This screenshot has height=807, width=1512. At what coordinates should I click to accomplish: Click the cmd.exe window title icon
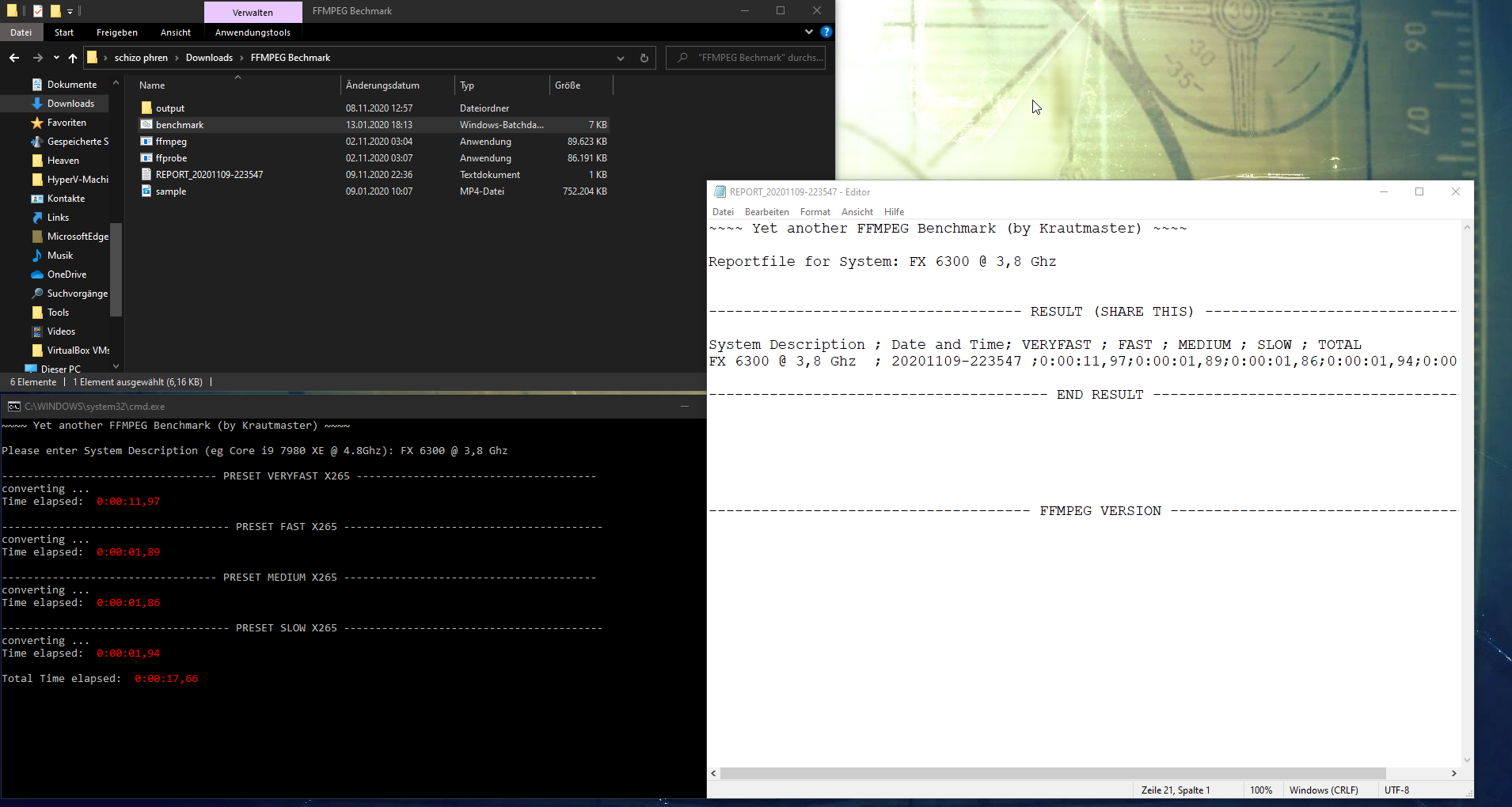(x=14, y=407)
